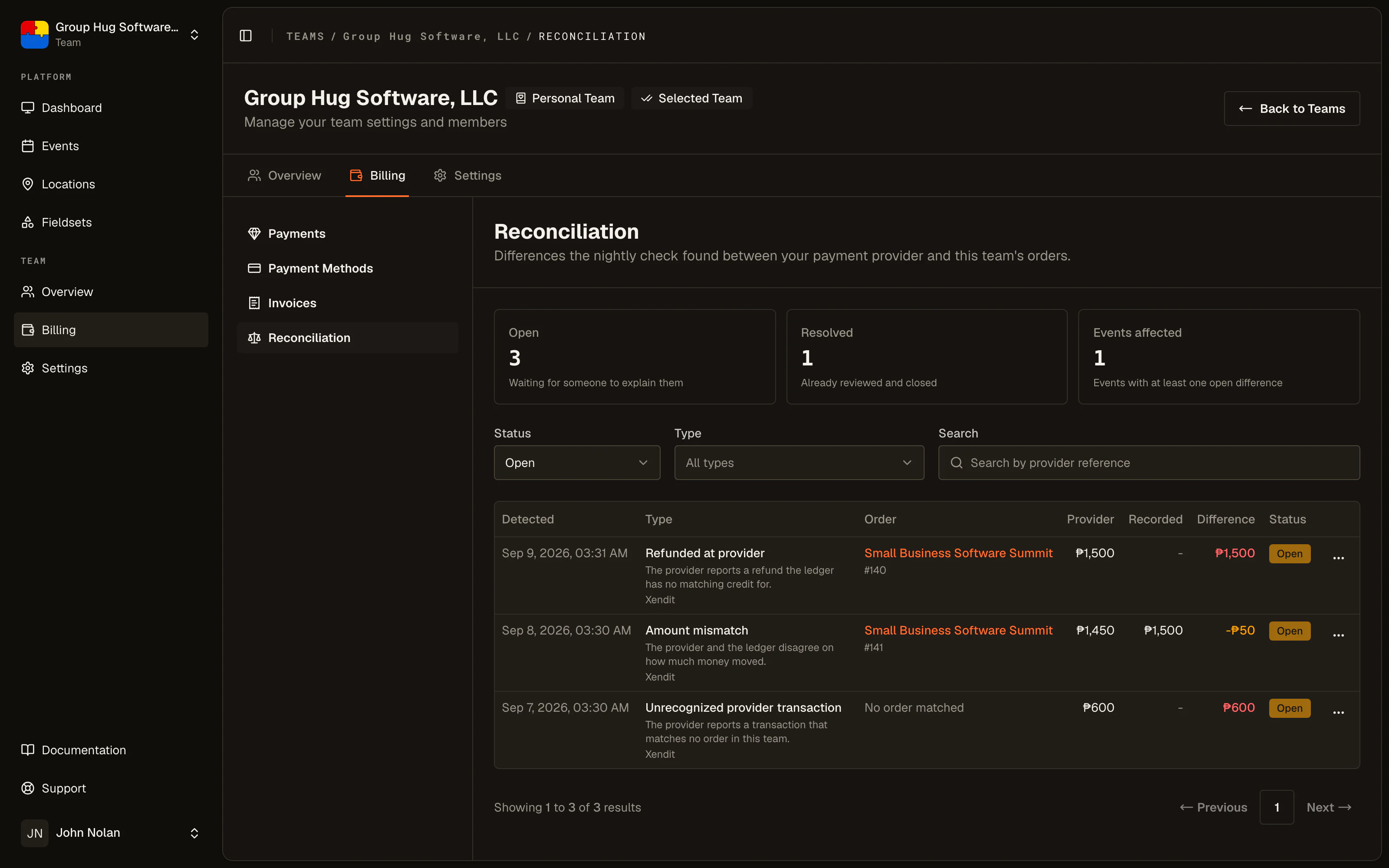Screen dimensions: 1389x868
Task: Click the Difference column header
Action: (x=1225, y=519)
